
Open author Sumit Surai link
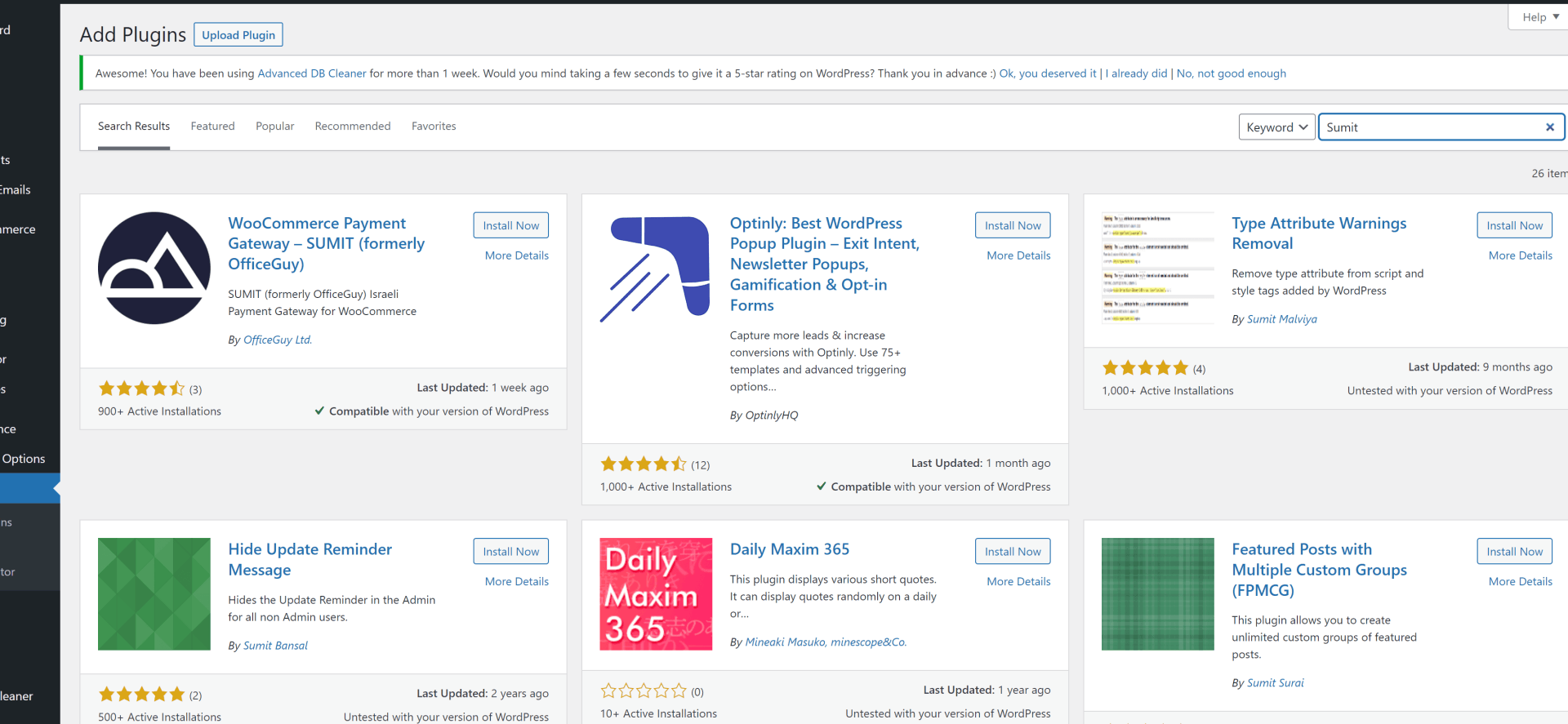click(1275, 683)
